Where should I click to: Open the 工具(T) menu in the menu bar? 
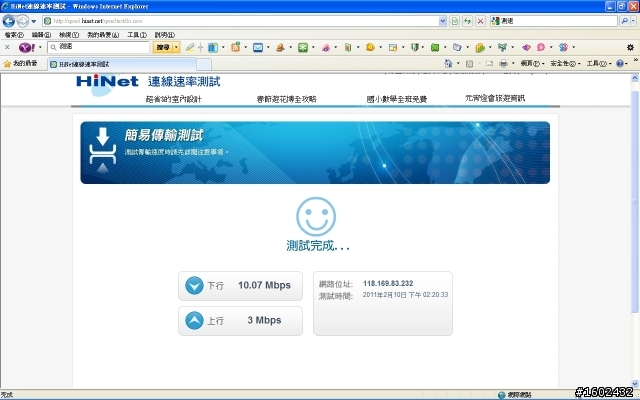pos(137,35)
